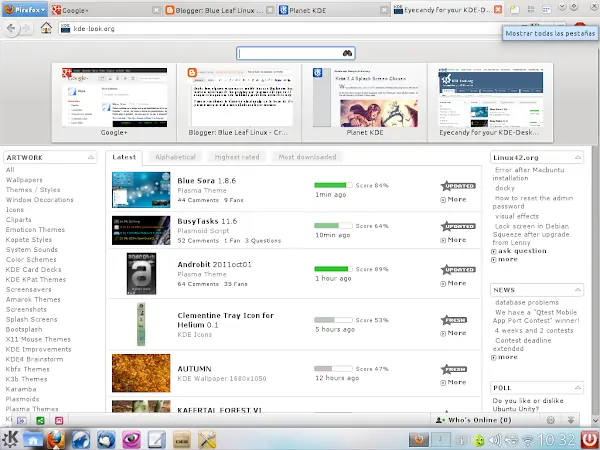Image resolution: width=600 pixels, height=450 pixels.
Task: Close the Google+ tab
Action: pos(156,10)
